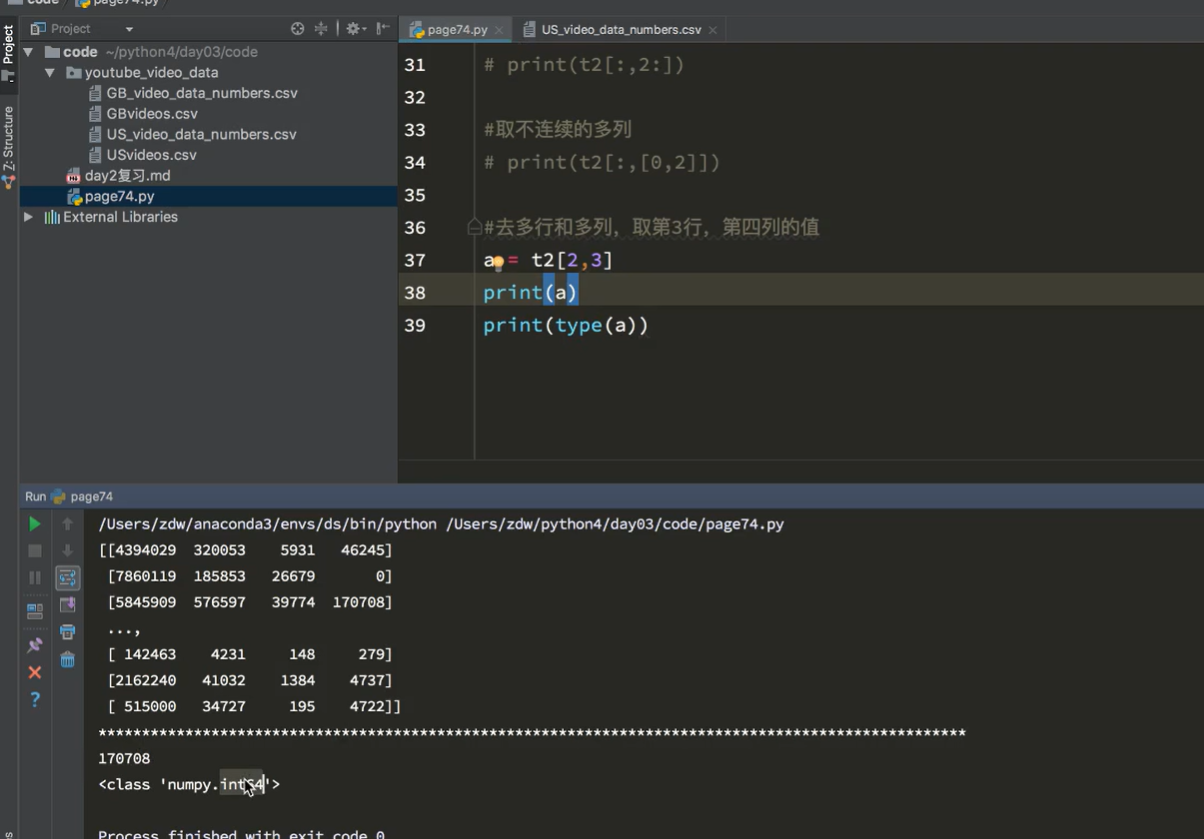Image resolution: width=1204 pixels, height=839 pixels.
Task: Close the Run session with red X icon
Action: (x=35, y=672)
